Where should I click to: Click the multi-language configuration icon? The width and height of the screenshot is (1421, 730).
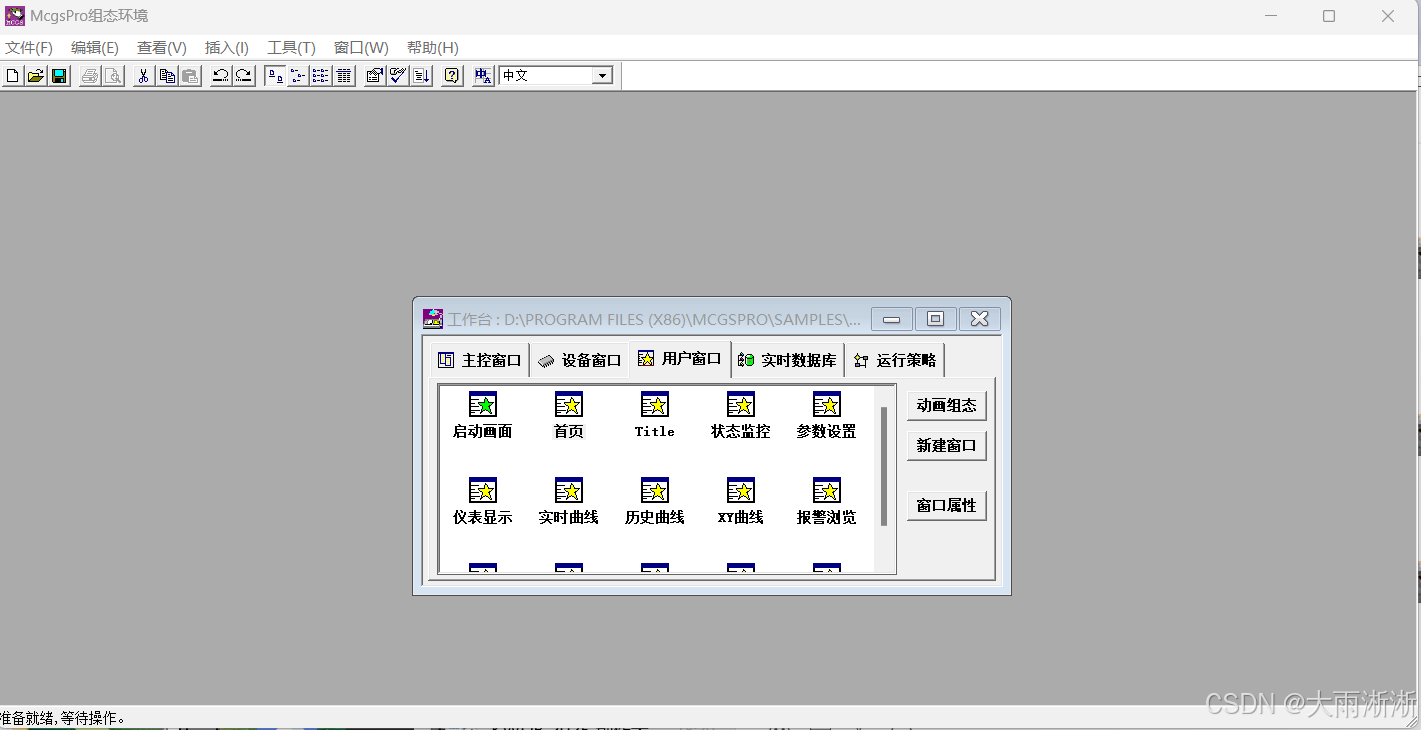click(x=483, y=76)
